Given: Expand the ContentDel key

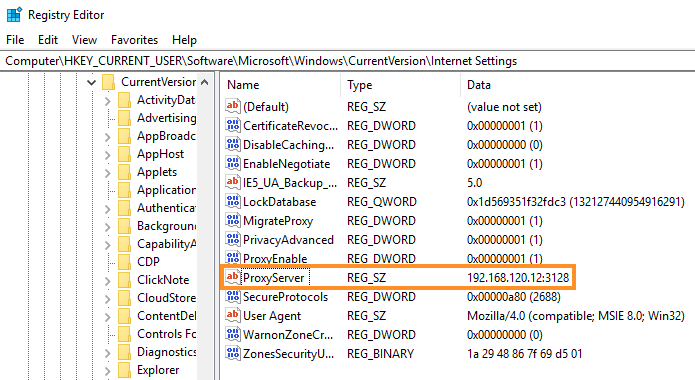Looking at the screenshot, I should coord(108,317).
